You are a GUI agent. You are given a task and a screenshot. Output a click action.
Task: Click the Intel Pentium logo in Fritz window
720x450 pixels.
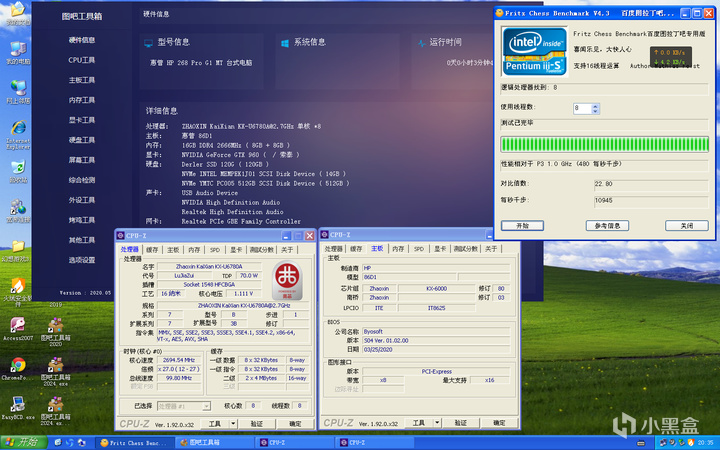point(534,51)
